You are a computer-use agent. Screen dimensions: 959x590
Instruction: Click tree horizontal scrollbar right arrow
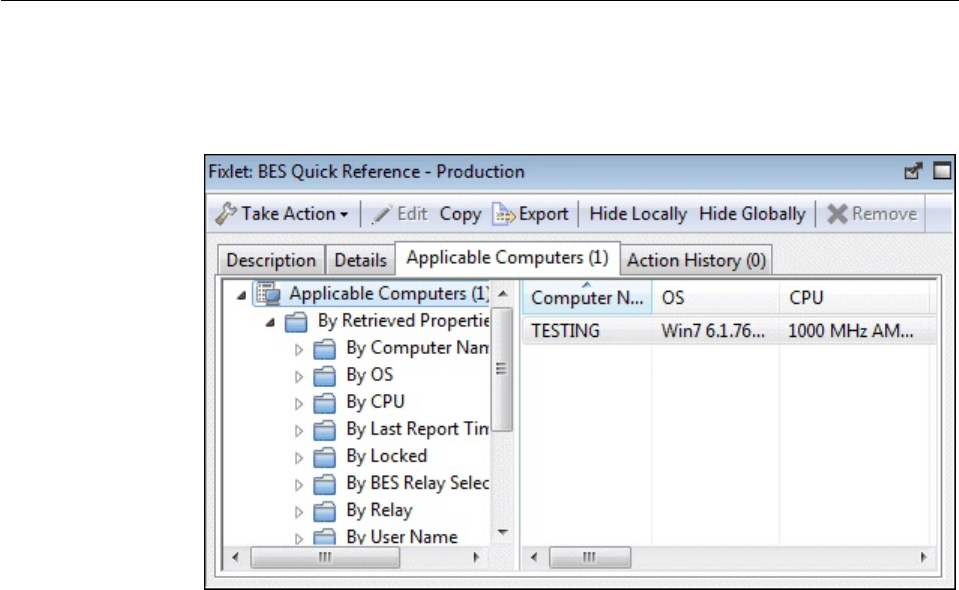pos(476,557)
